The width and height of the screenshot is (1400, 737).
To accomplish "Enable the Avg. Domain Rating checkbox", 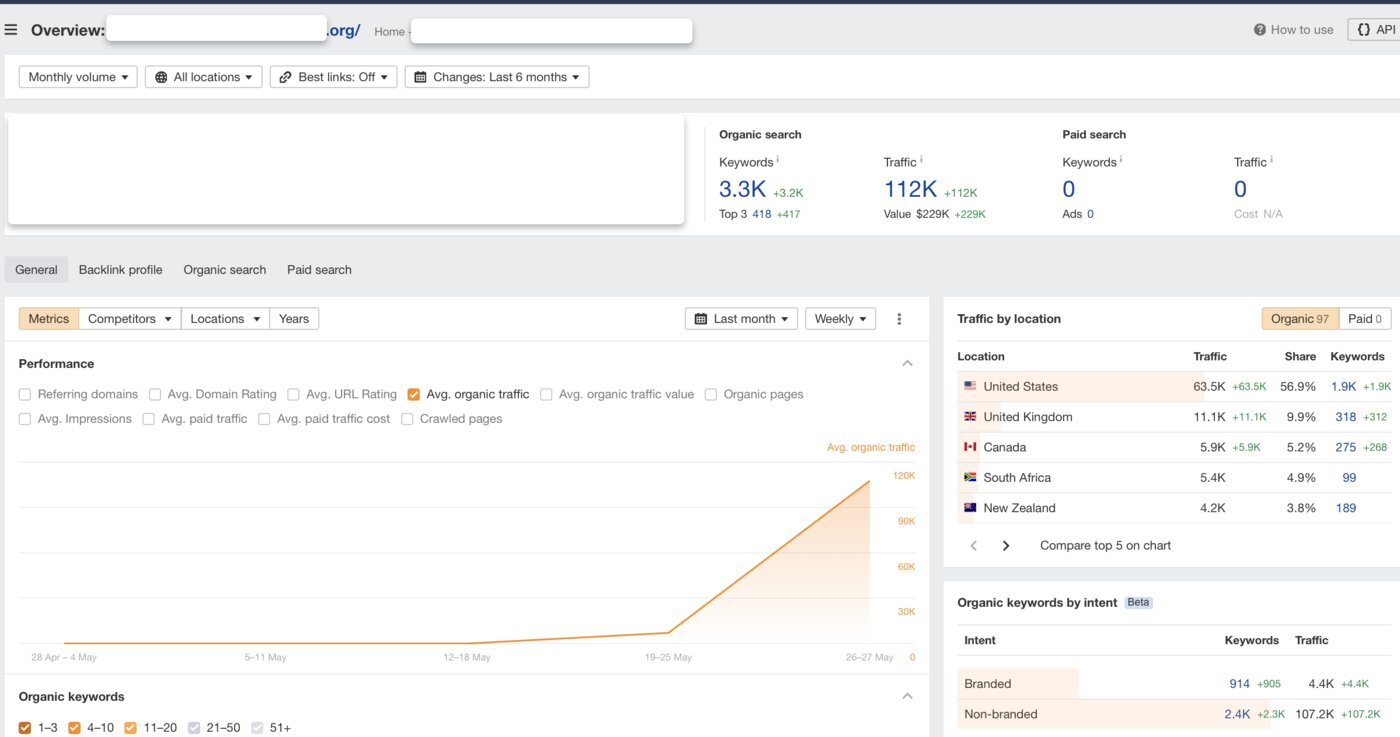I will pos(155,395).
